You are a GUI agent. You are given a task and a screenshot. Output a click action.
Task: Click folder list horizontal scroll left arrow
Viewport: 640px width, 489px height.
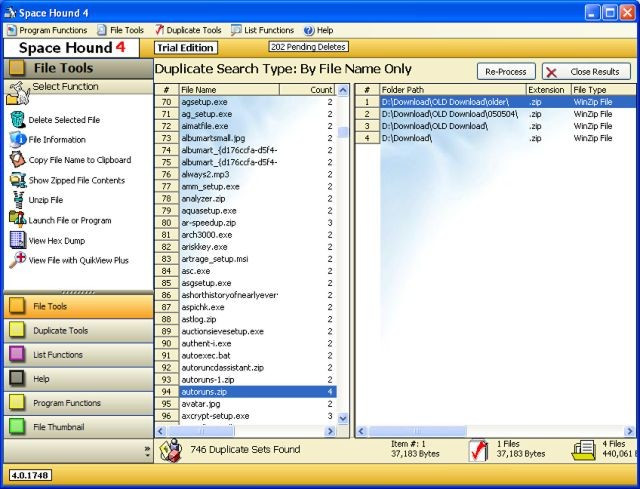[361, 431]
